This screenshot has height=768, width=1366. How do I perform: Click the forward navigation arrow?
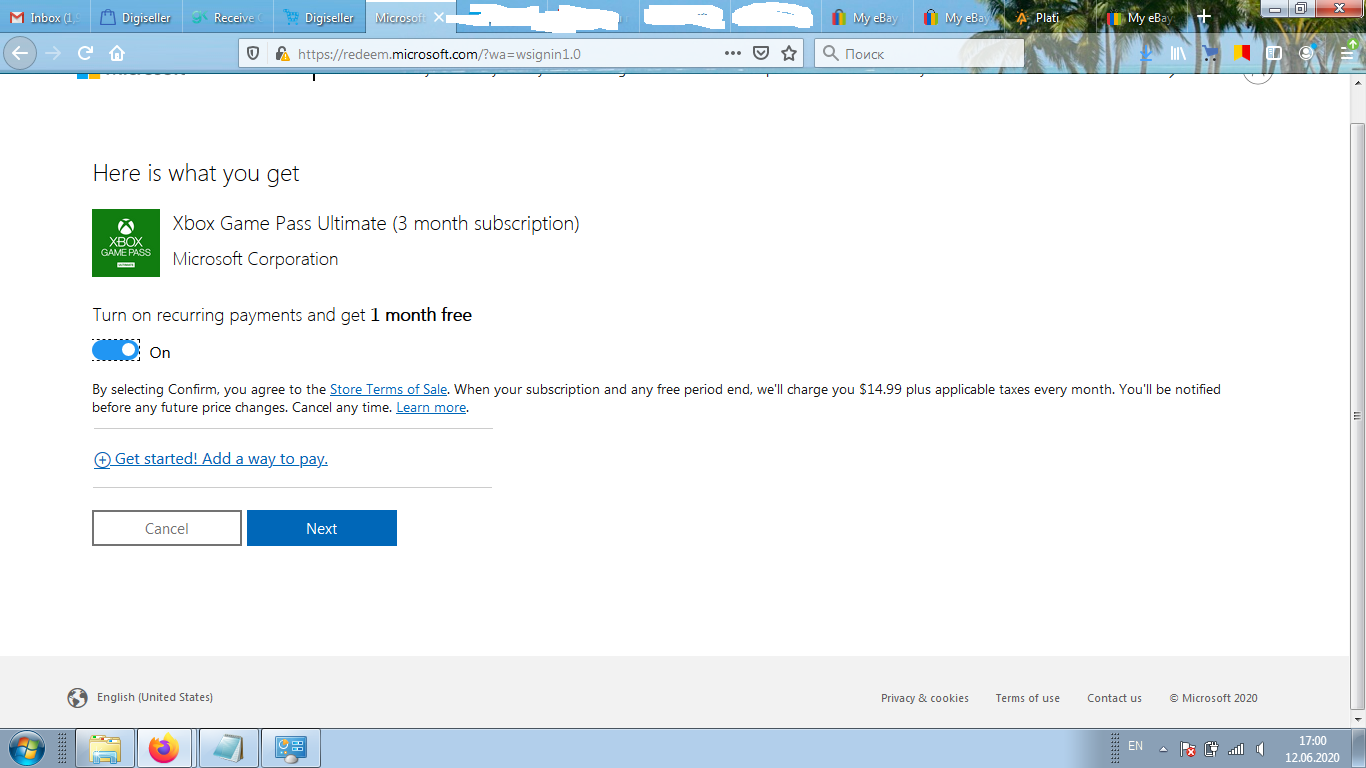click(54, 53)
